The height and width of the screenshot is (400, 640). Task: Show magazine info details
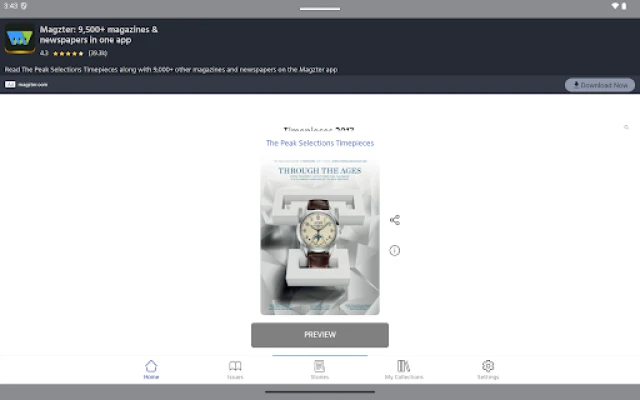[395, 250]
